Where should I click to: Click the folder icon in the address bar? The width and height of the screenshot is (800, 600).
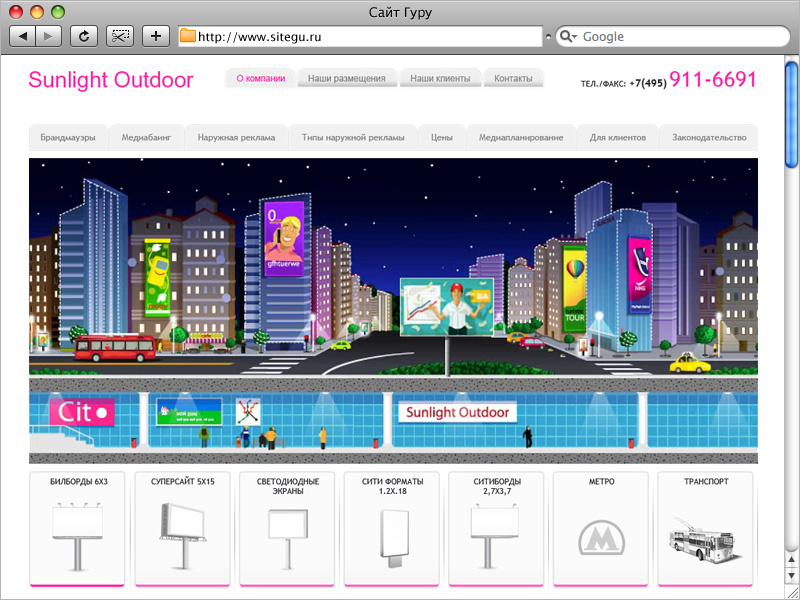pyautogui.click(x=188, y=36)
